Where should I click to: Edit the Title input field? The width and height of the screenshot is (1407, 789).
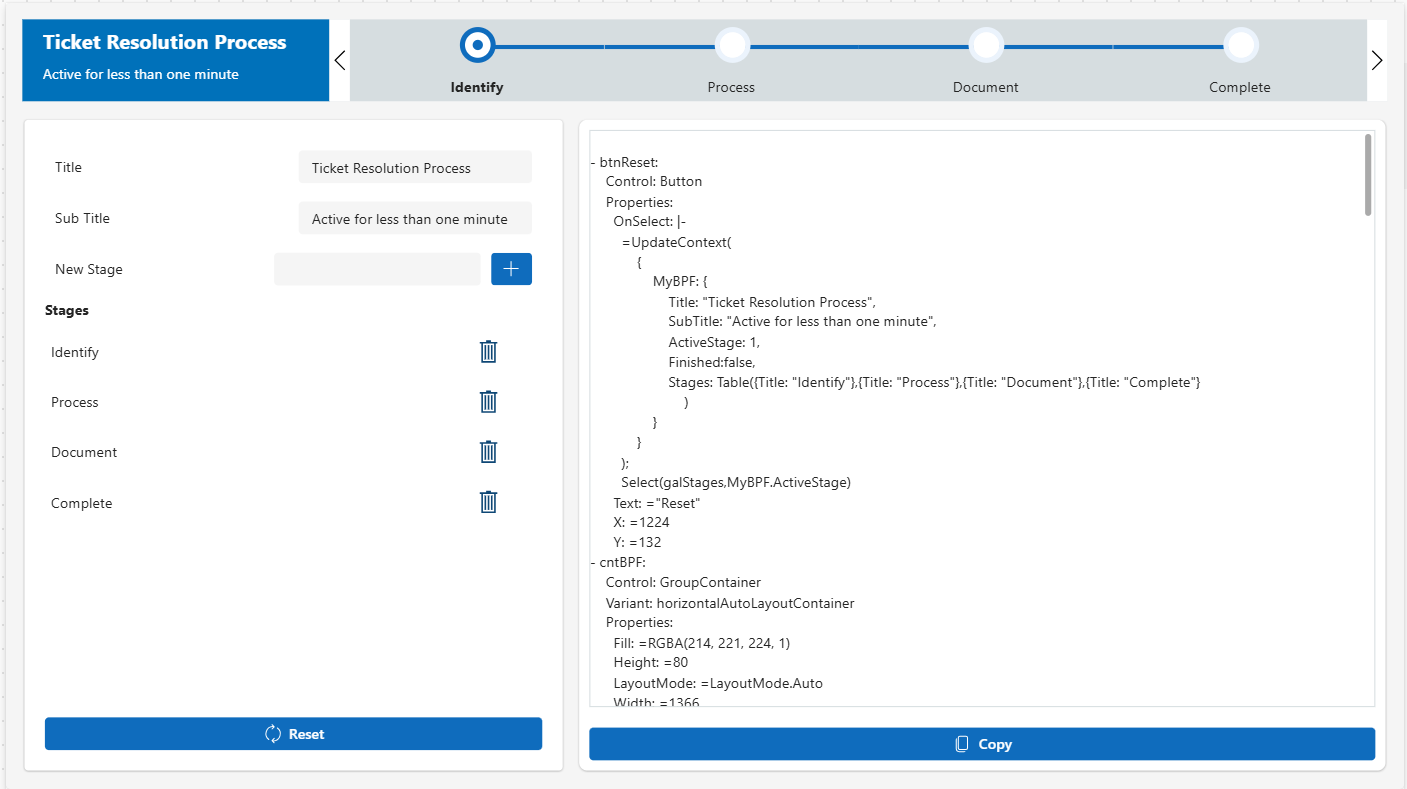(x=415, y=168)
